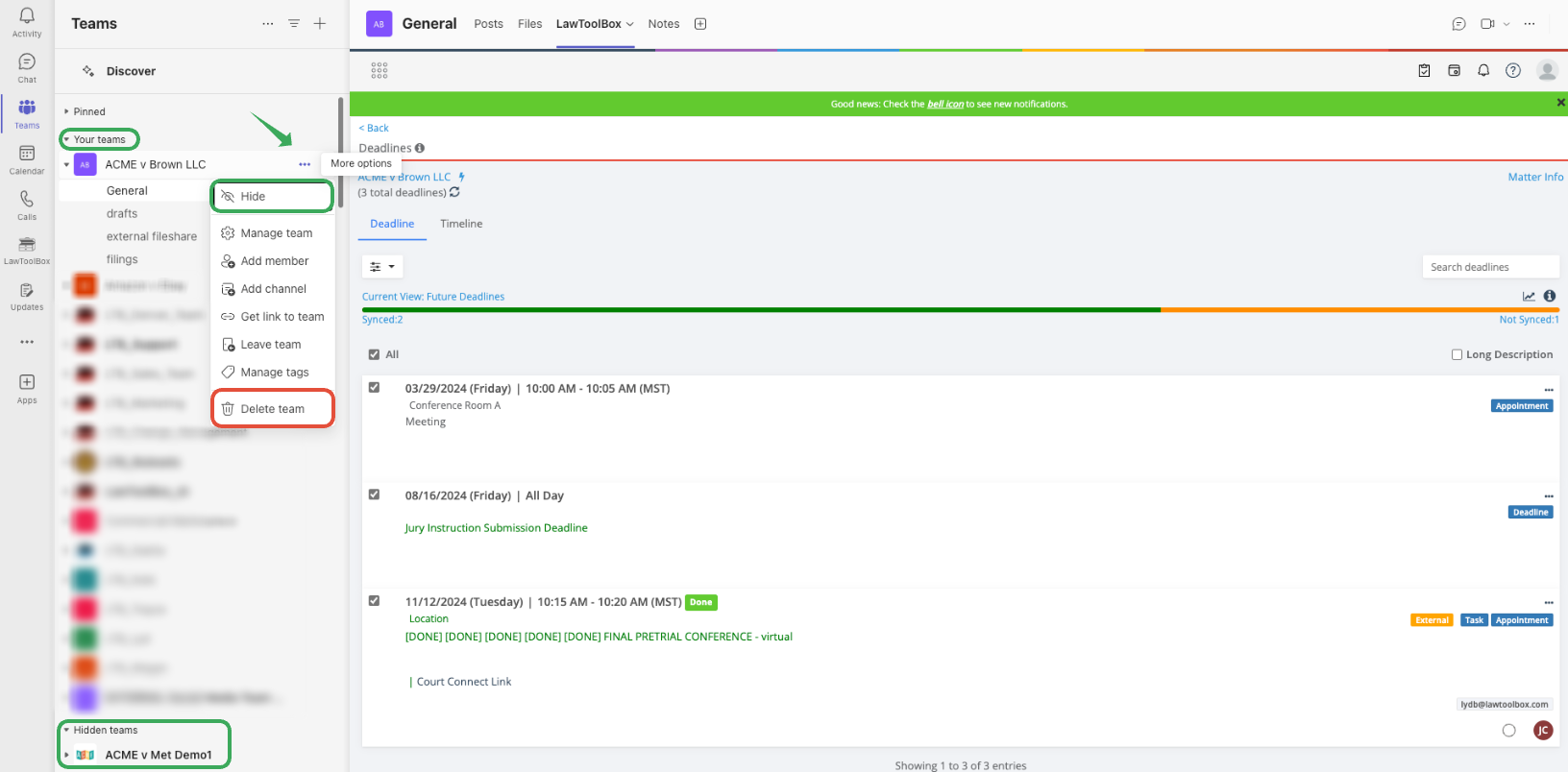Show more apps ellipsis in left rail

27,341
